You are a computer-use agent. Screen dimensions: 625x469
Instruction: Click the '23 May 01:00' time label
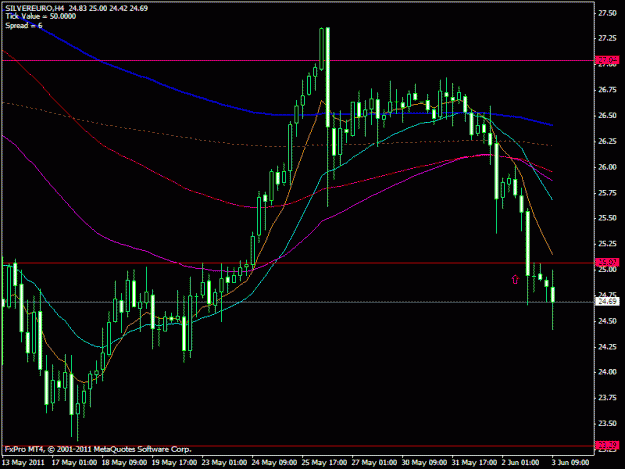(224, 463)
